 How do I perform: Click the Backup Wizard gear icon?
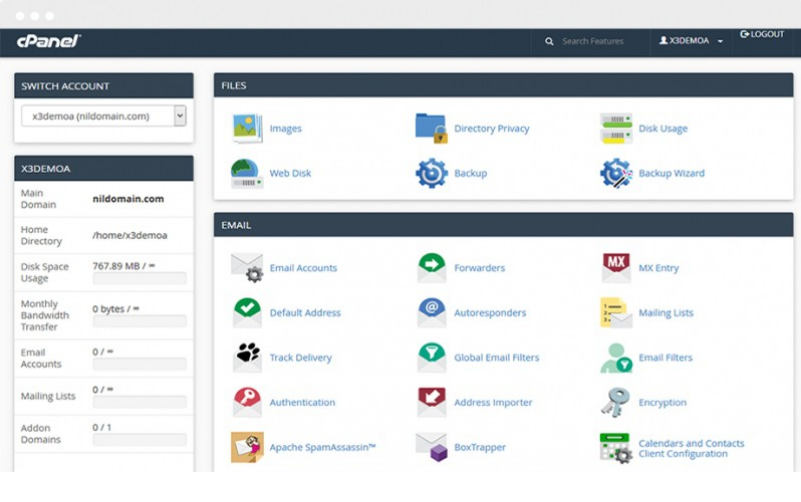tap(616, 173)
